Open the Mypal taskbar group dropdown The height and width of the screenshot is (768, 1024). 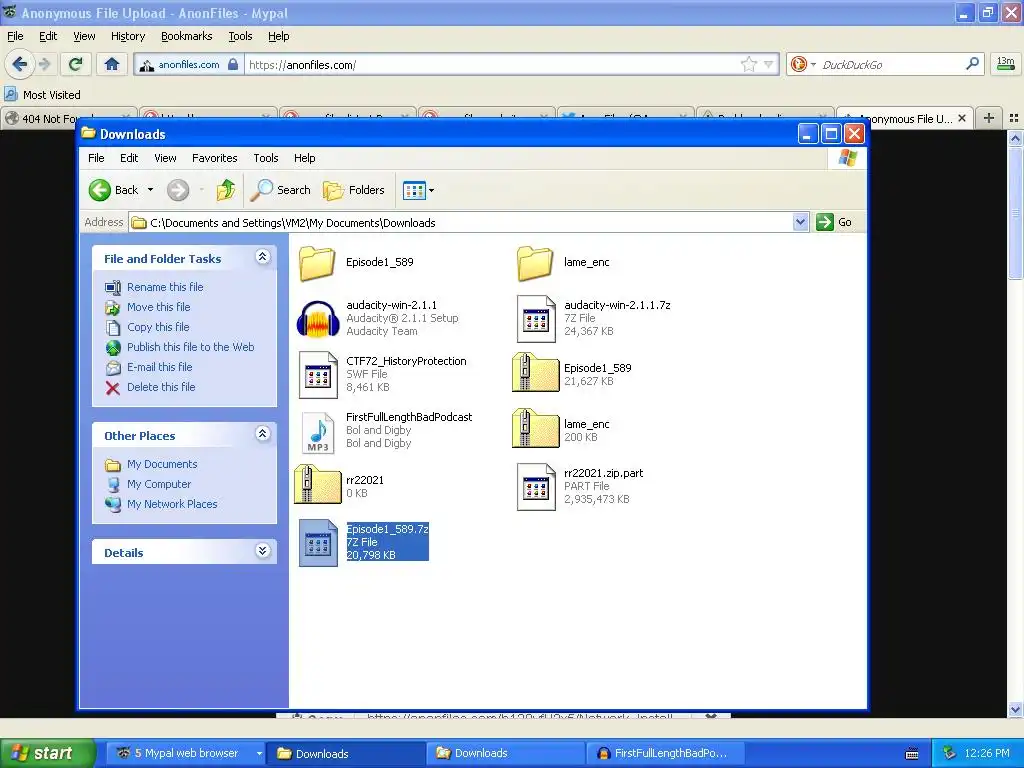pos(259,754)
